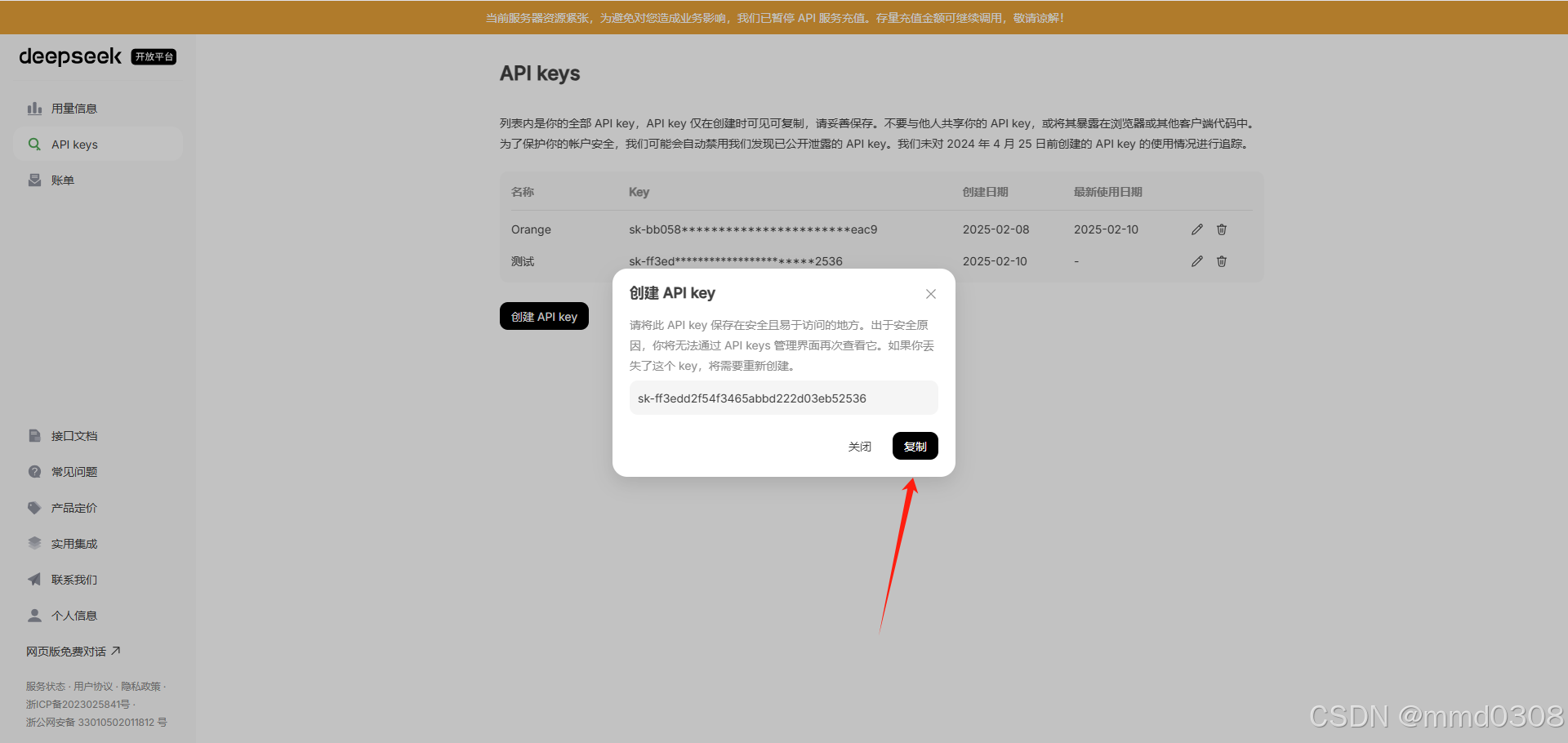Click the 最新使用日期 column header
This screenshot has height=743, width=1568.
1108,192
